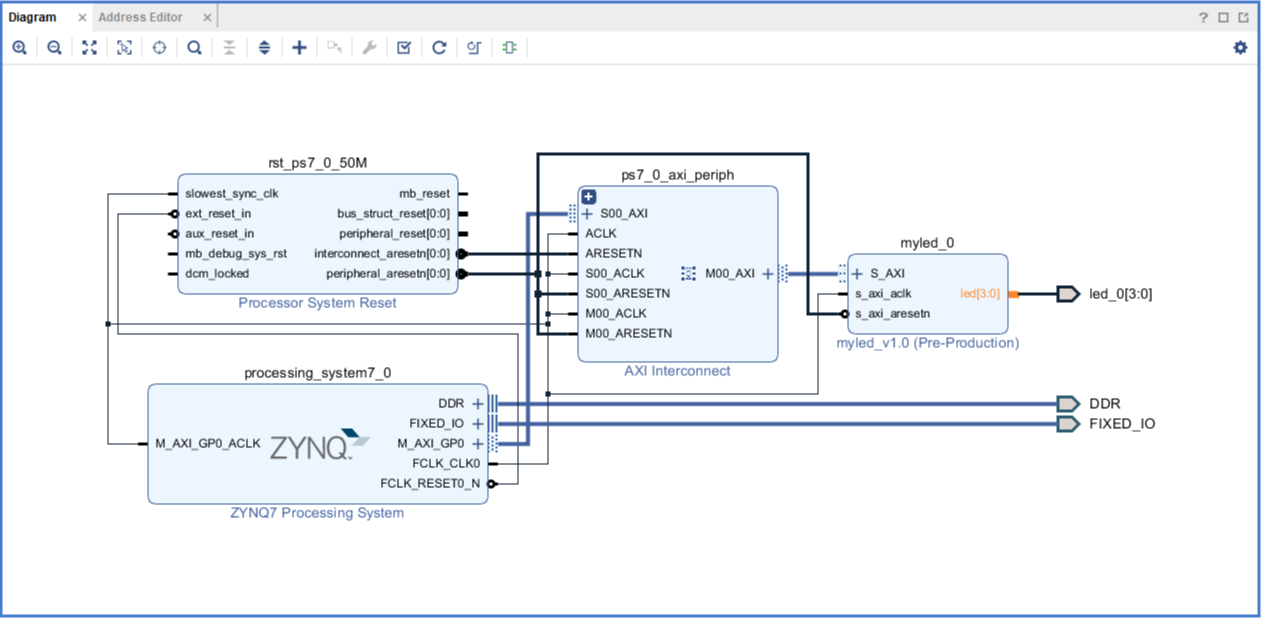Select the FCLK_CLK0 pin
The image size is (1263, 619).
[446, 464]
